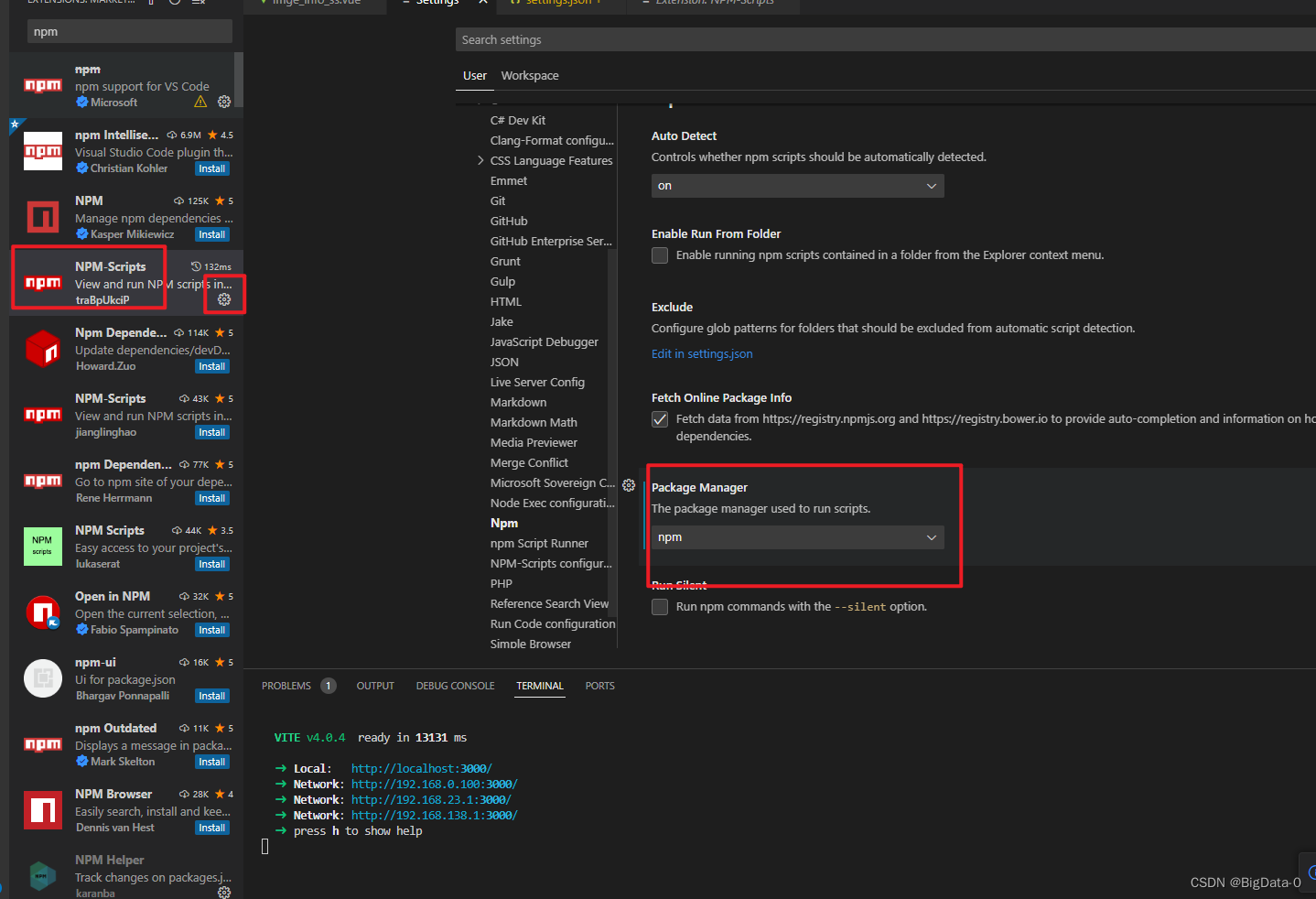The image size is (1316, 899).
Task: Install Npm Dependency by Howard.Zuo
Action: click(212, 366)
